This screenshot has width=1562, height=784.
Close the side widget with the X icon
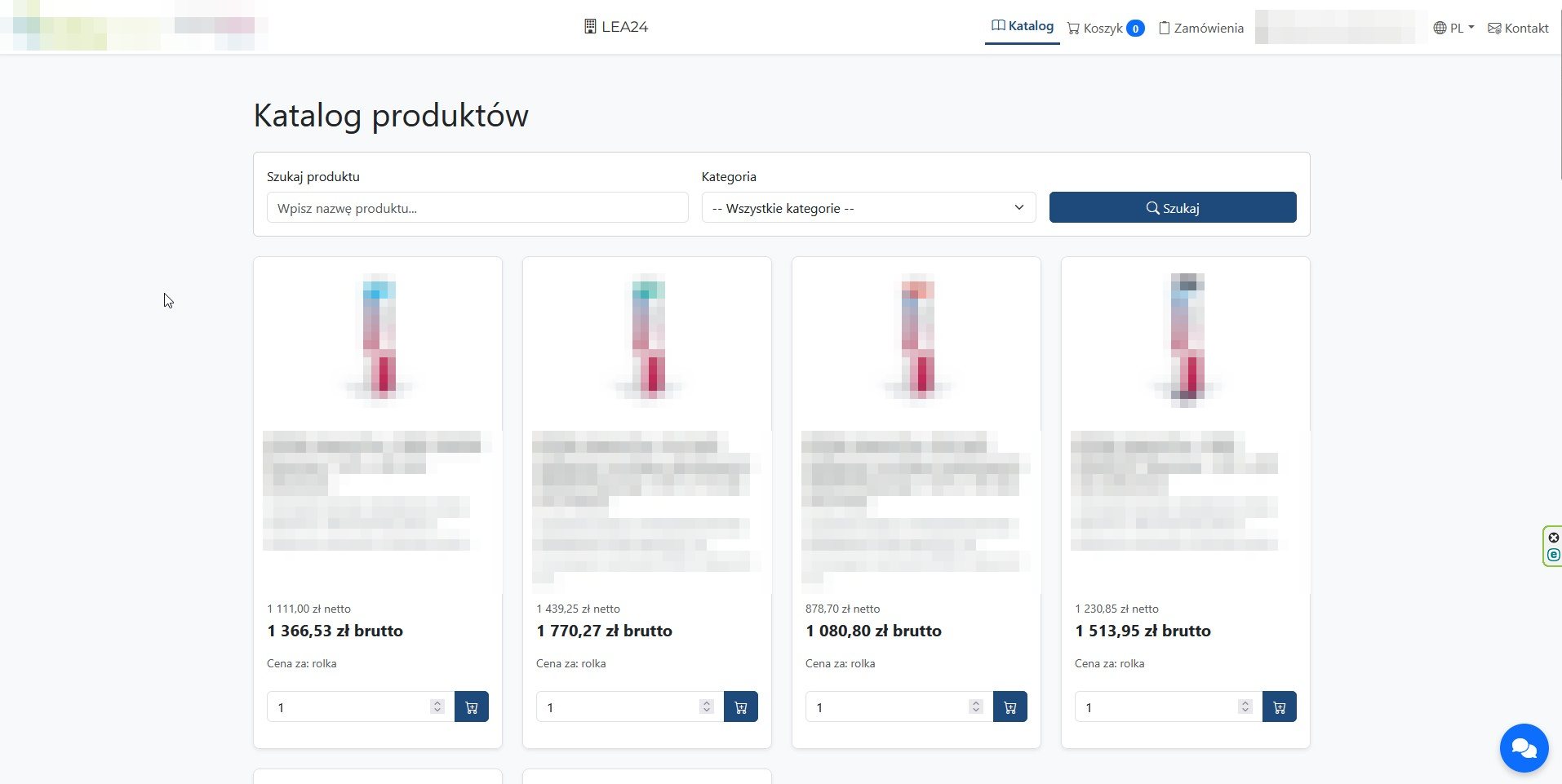(1554, 538)
